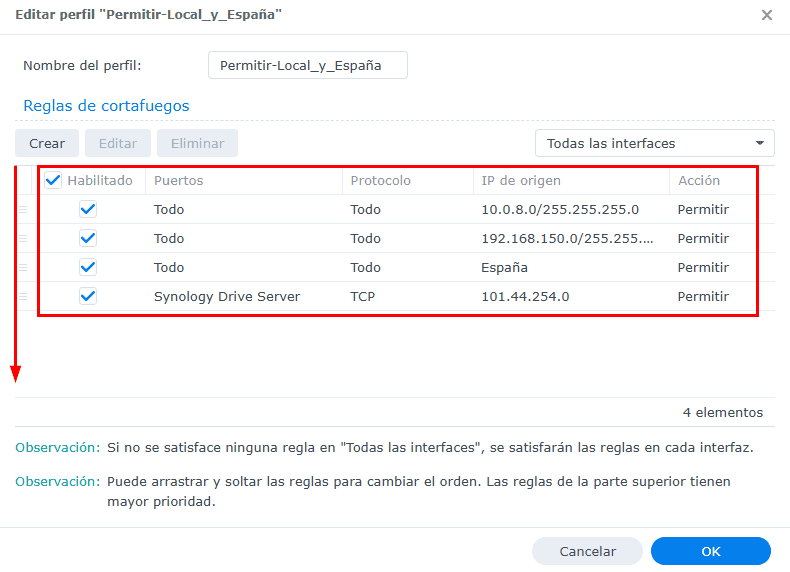Click drag handle of Synology Drive Server rule
This screenshot has width=790, height=572.
pos(24,297)
